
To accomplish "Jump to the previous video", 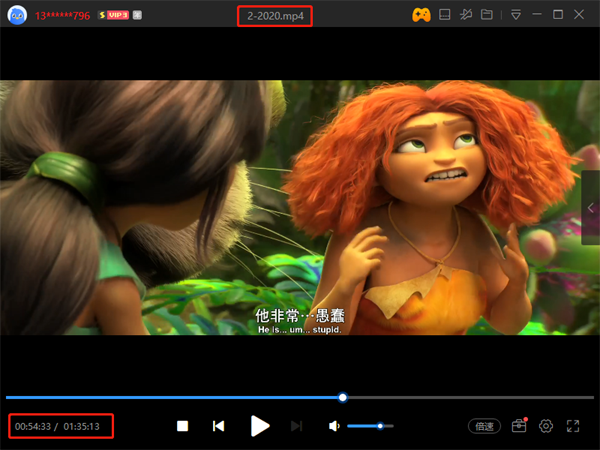I will click(x=218, y=426).
